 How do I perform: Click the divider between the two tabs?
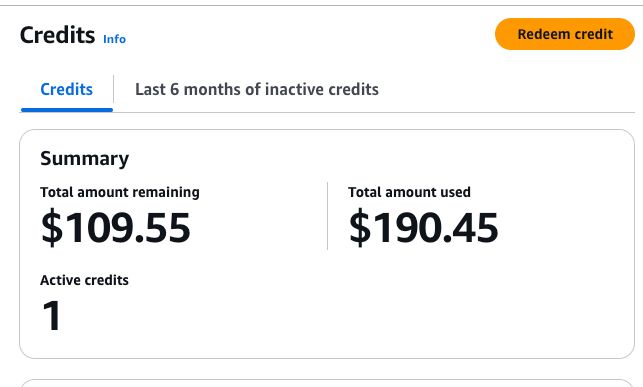[x=114, y=89]
